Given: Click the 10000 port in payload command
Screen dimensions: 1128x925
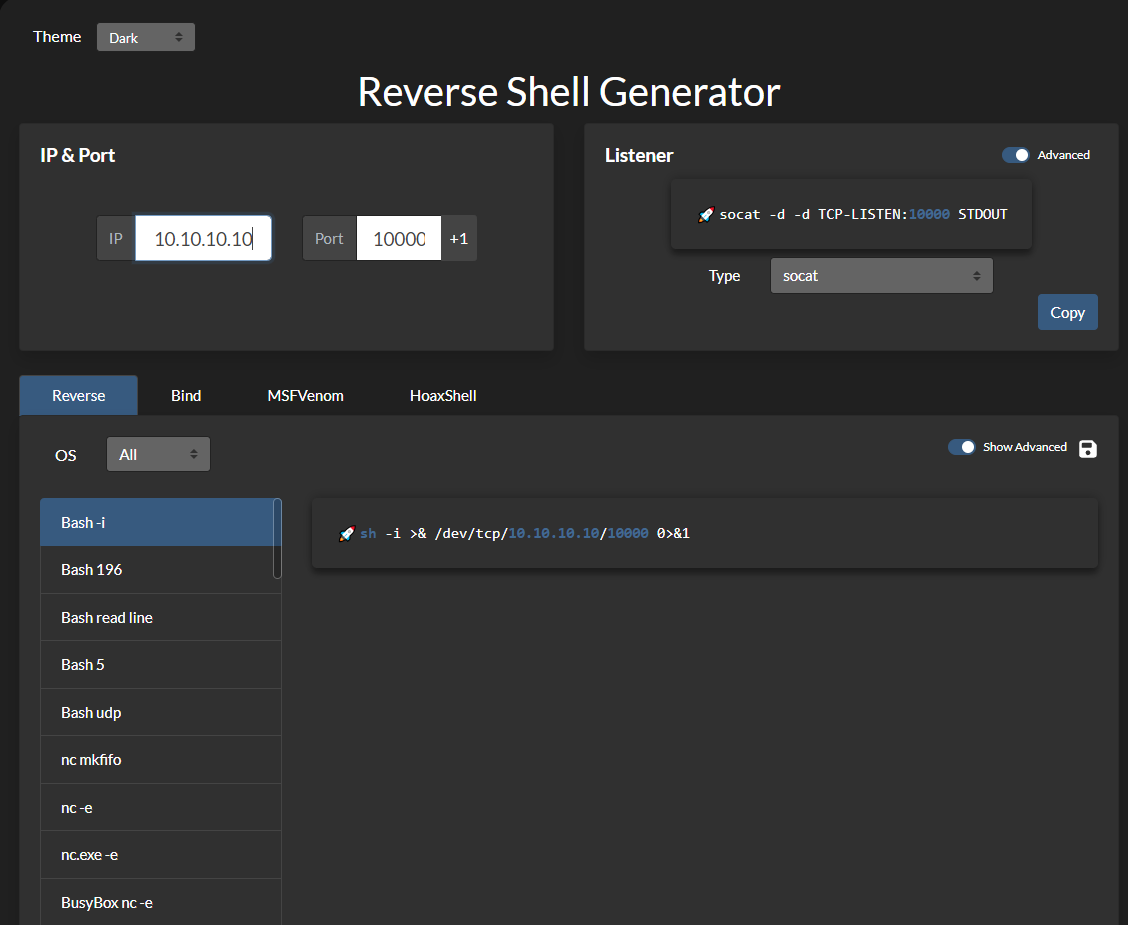Looking at the screenshot, I should click(627, 534).
